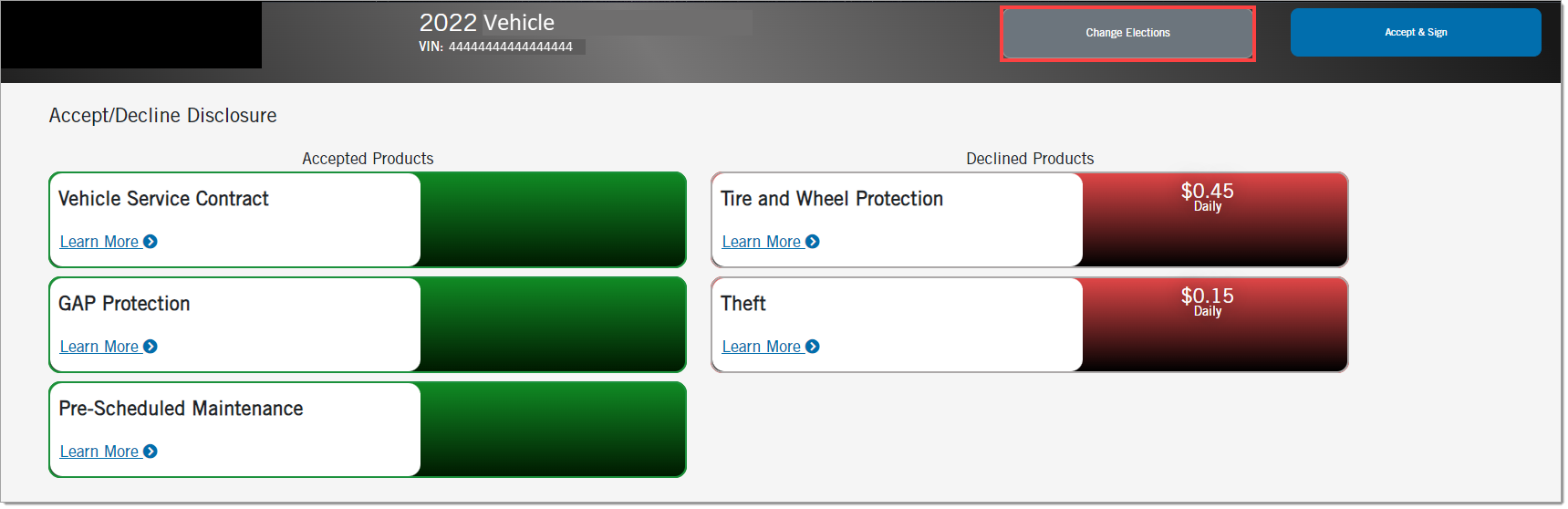
Task: Click the Change Elections button
Action: (1127, 34)
